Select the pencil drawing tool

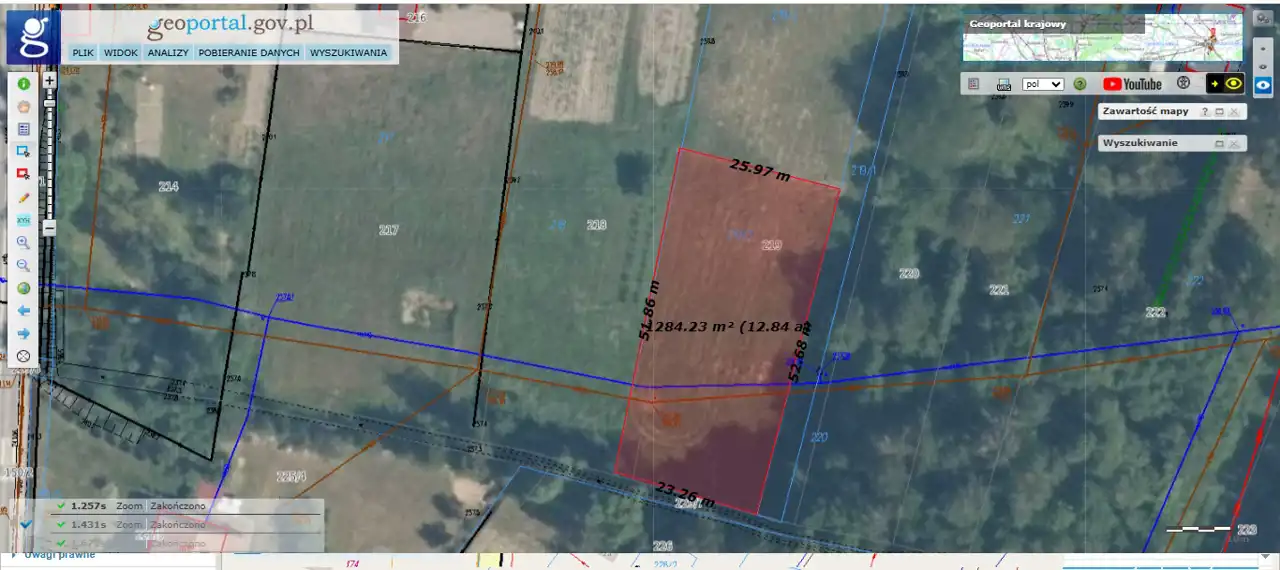pyautogui.click(x=23, y=197)
